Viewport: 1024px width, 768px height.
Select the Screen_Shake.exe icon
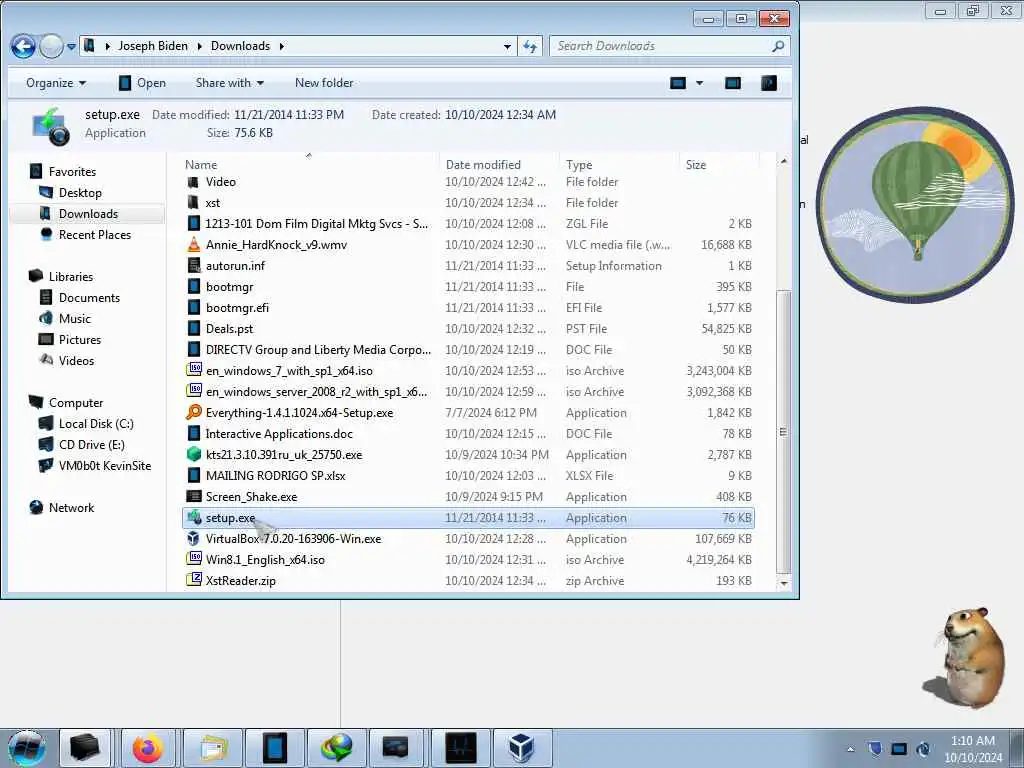click(x=194, y=496)
